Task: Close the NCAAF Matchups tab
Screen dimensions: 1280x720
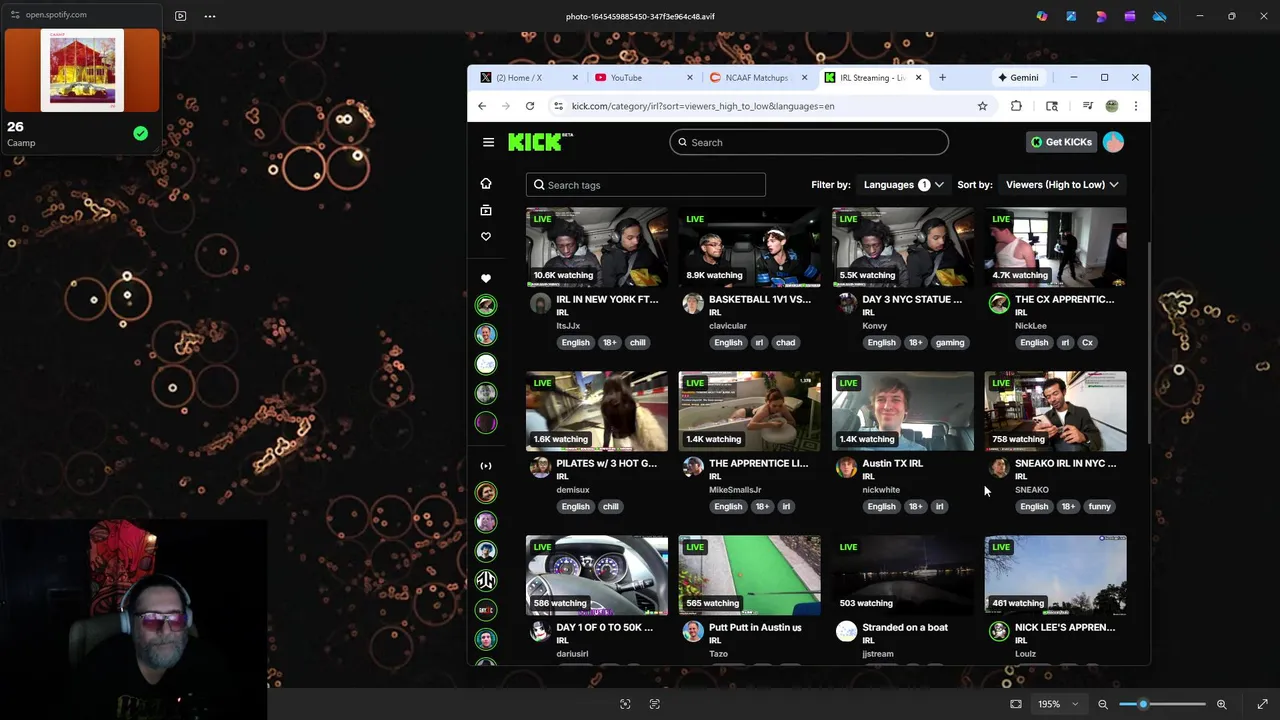Action: [804, 77]
